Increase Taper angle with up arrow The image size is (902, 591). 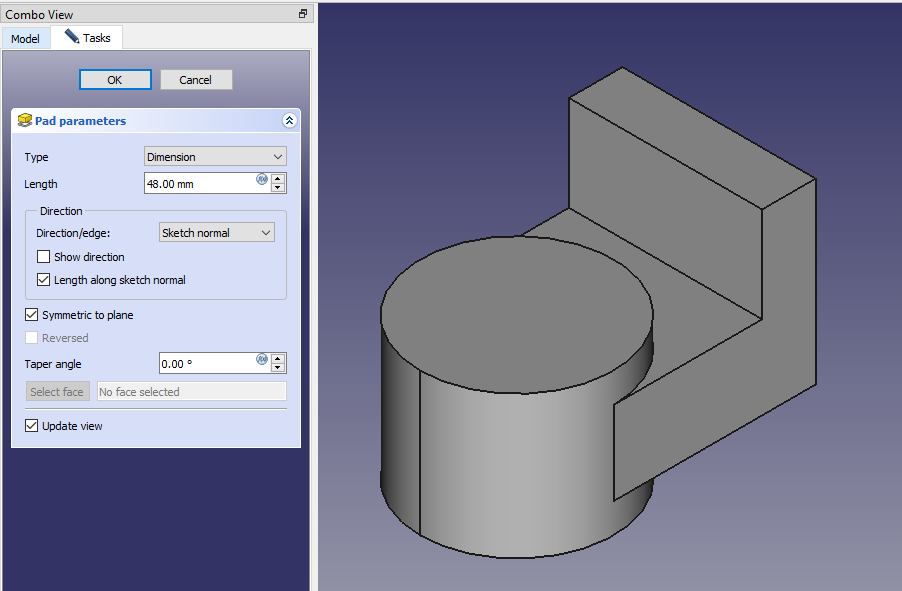[278, 358]
